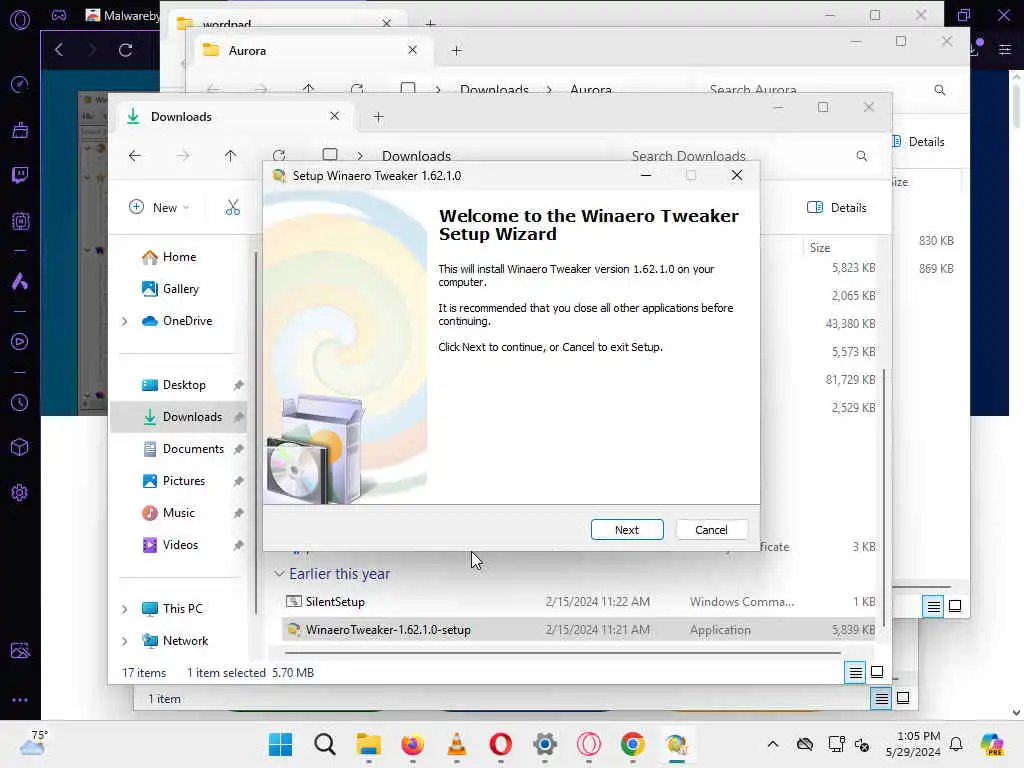Expand the Network tree node
Viewport: 1024px width, 768px height.
(x=125, y=641)
